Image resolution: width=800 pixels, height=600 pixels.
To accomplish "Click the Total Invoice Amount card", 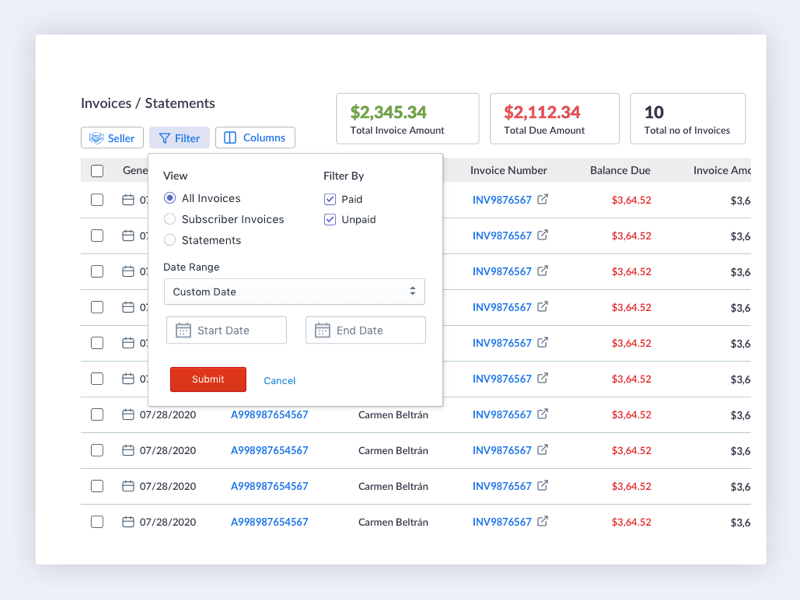I will (x=408, y=118).
